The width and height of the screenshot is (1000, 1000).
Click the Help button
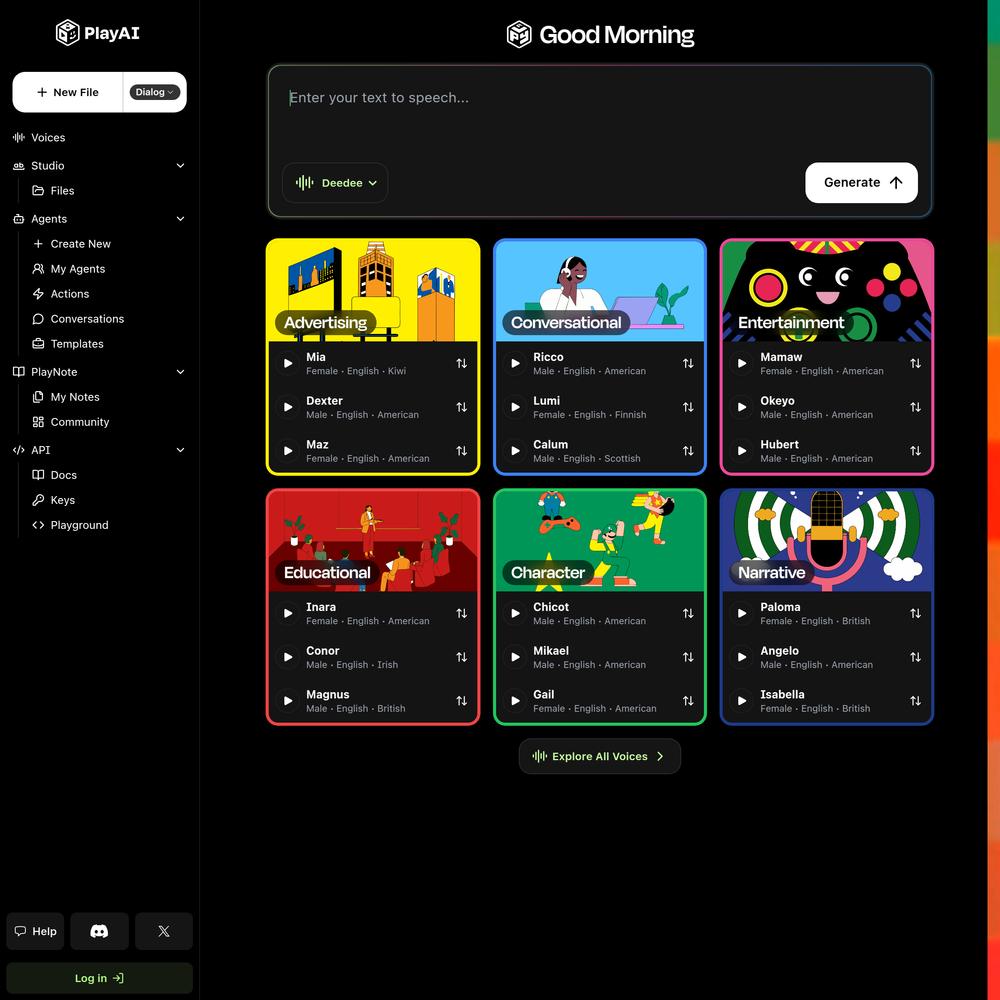[36, 931]
